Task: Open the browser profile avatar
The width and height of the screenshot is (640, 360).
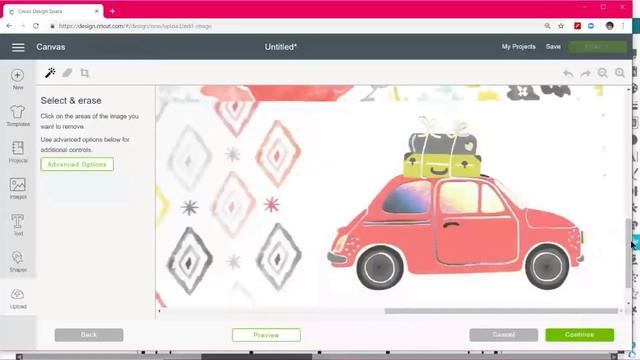Action: (x=610, y=26)
